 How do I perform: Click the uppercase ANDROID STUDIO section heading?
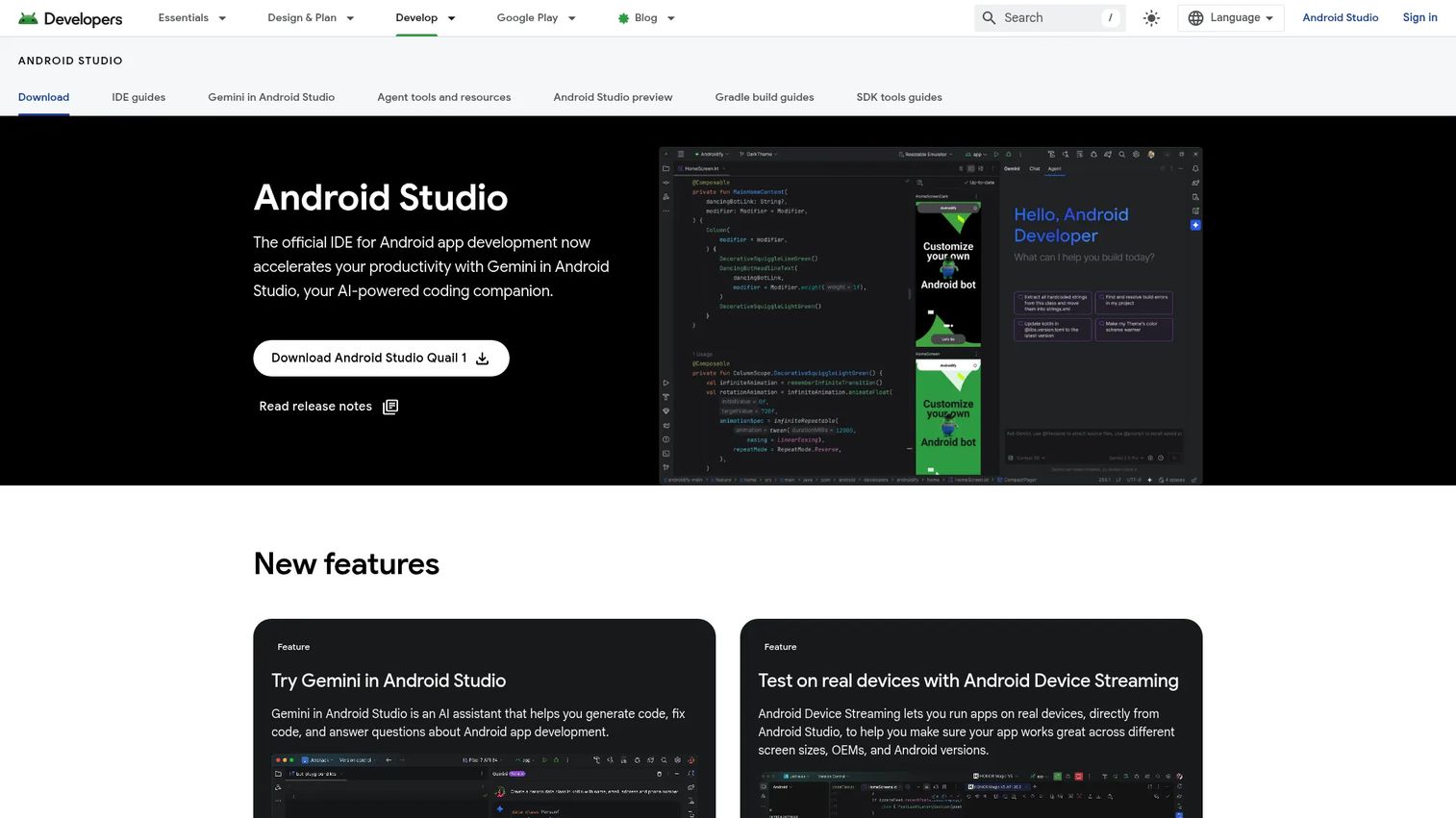(70, 61)
